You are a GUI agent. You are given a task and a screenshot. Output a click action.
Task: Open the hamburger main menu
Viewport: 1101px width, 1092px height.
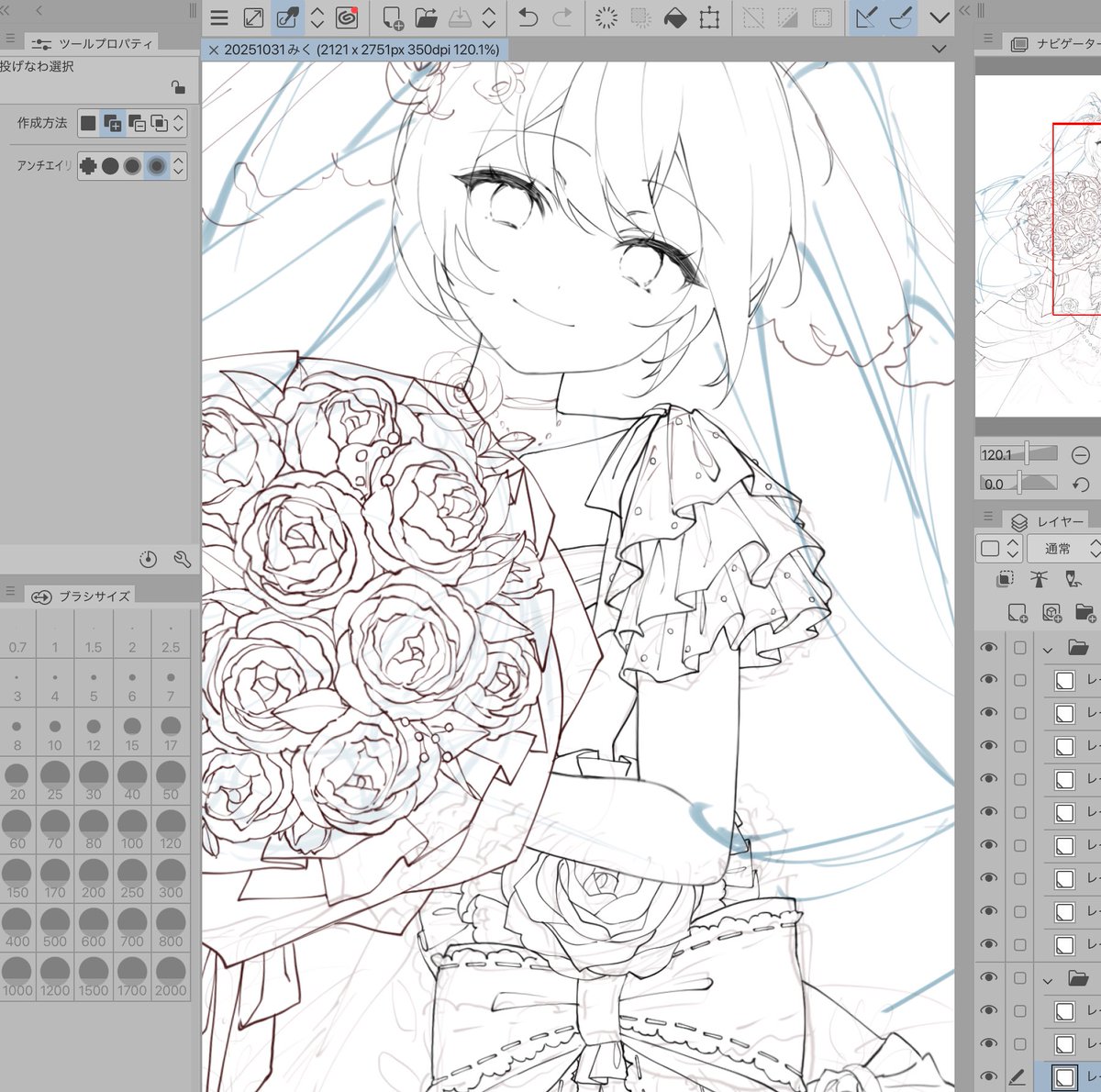pyautogui.click(x=218, y=17)
